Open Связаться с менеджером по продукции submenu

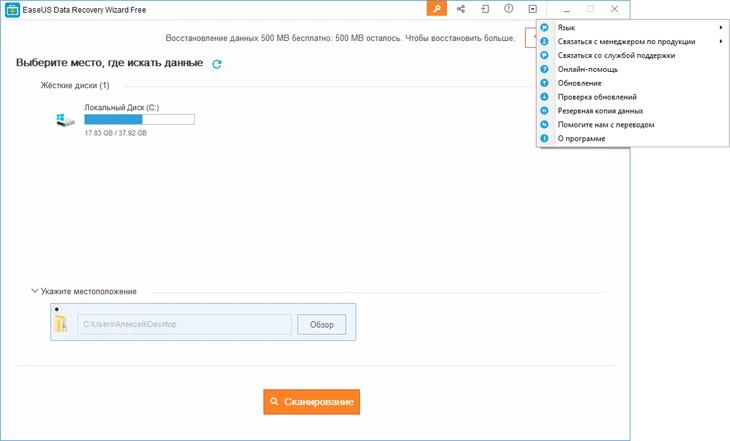pyautogui.click(x=633, y=41)
